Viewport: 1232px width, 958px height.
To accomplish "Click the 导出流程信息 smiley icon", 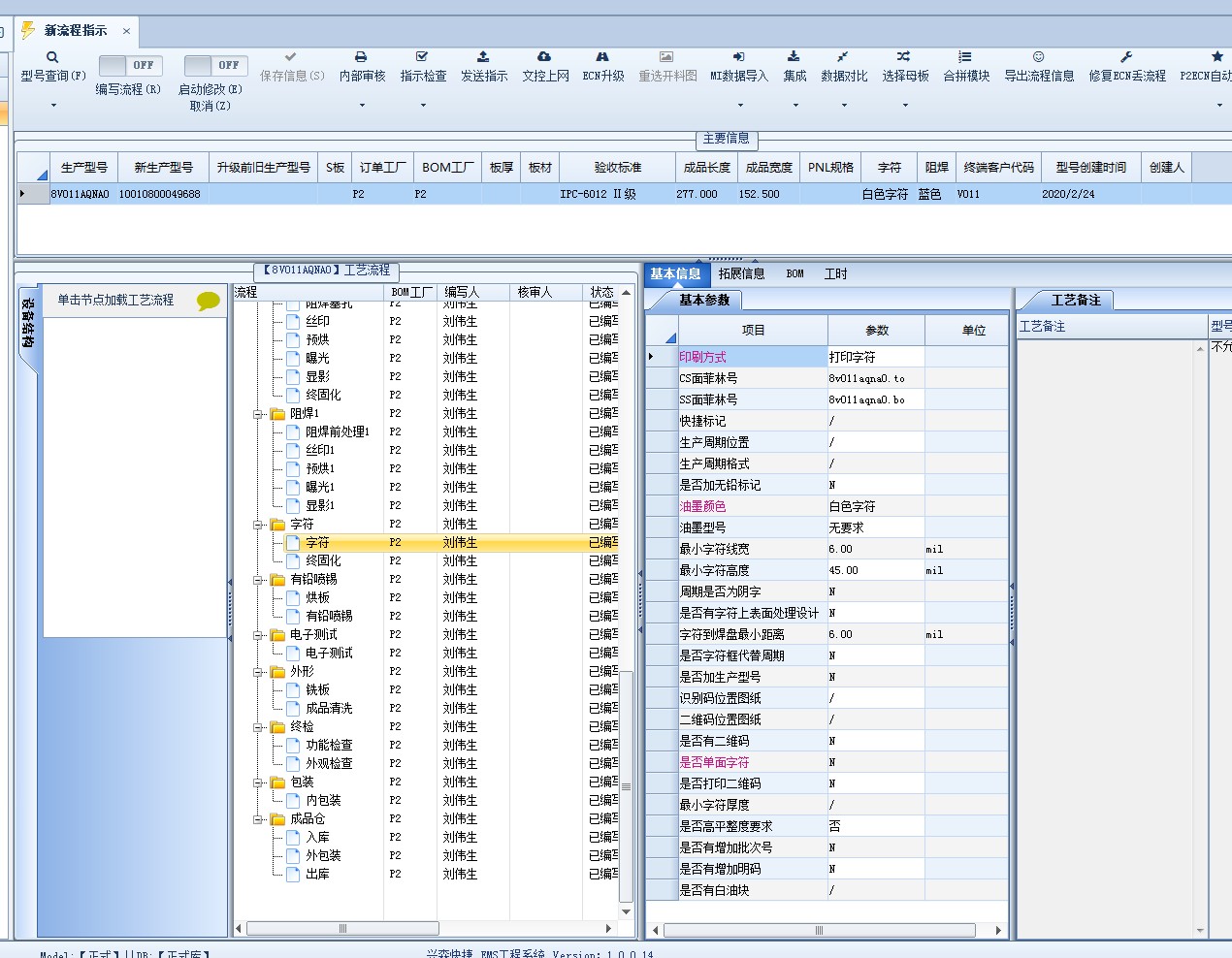I will (x=1039, y=57).
